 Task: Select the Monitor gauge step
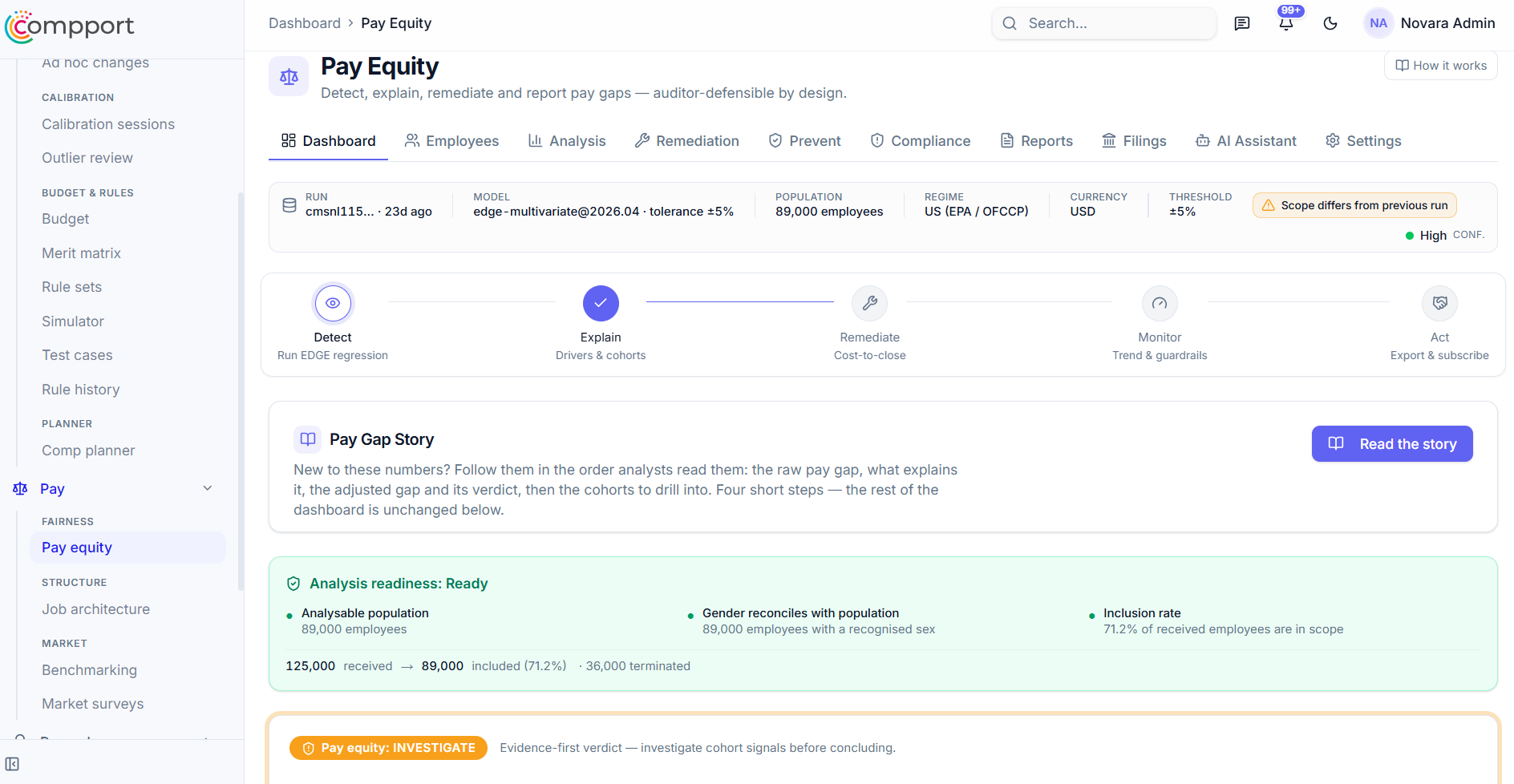[x=1160, y=303]
